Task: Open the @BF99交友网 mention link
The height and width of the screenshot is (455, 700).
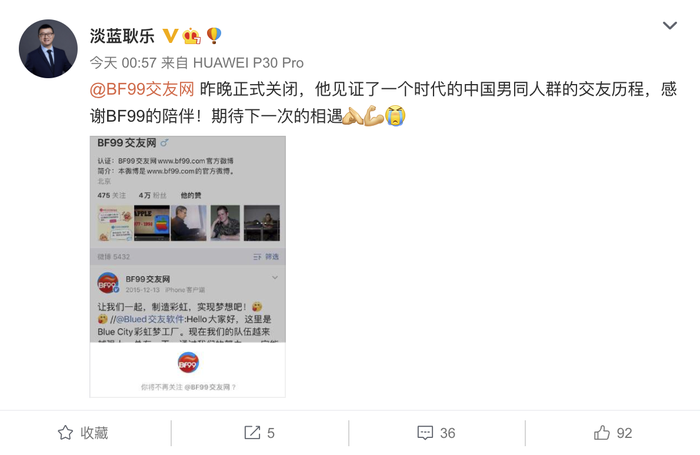Action: [142, 89]
